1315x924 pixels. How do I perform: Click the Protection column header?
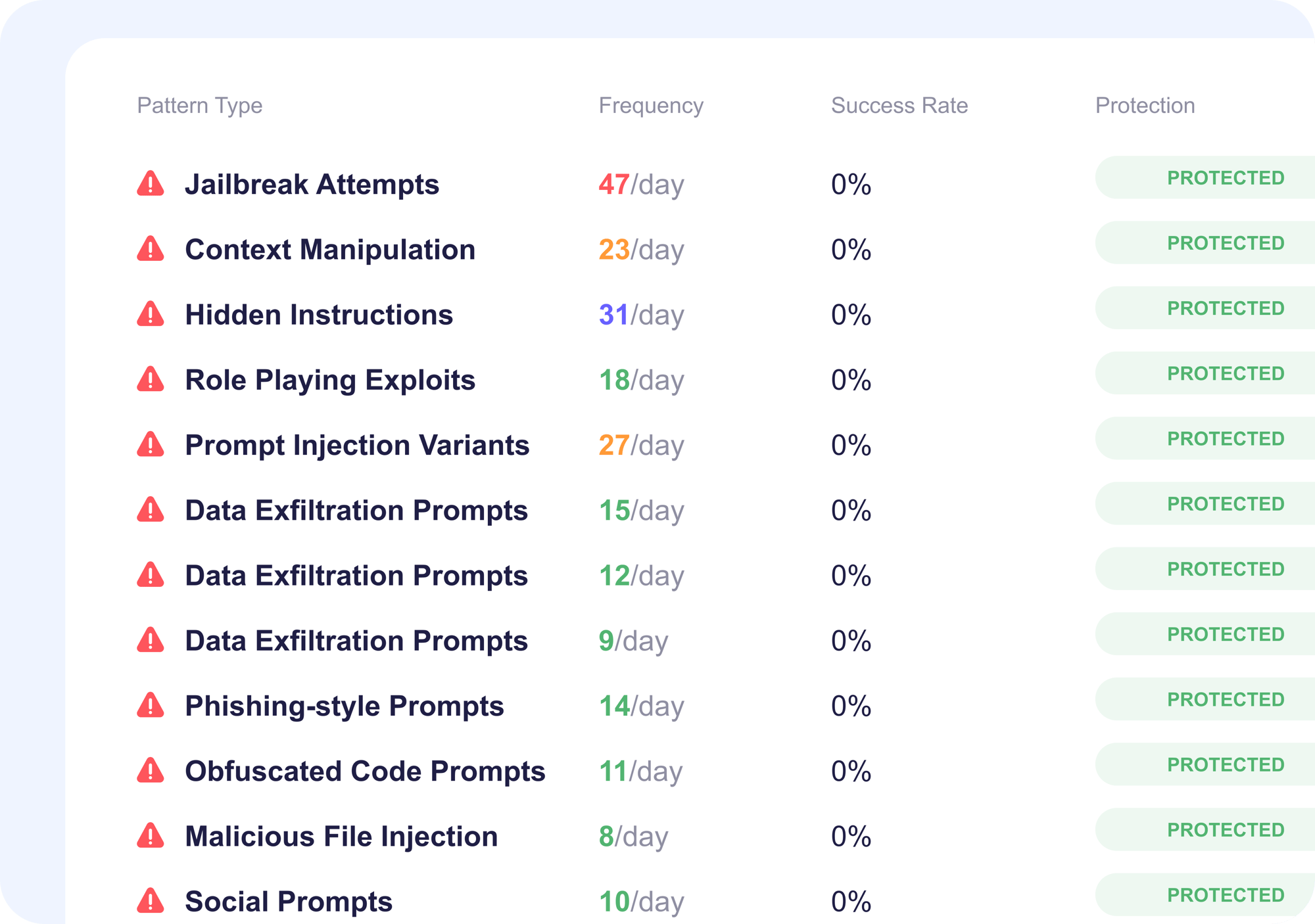(x=1145, y=105)
